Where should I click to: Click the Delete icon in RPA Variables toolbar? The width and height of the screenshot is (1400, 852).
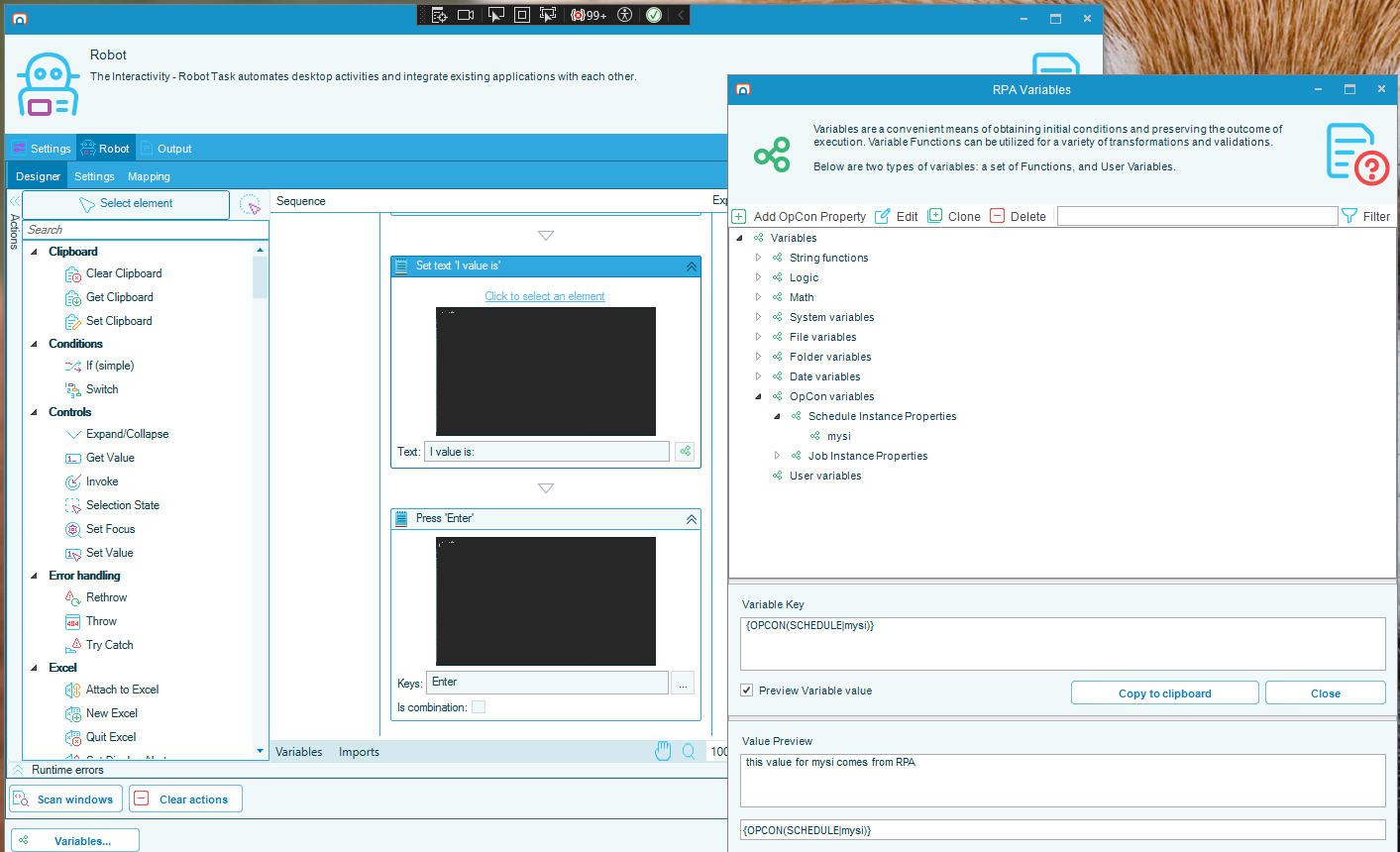tap(997, 215)
